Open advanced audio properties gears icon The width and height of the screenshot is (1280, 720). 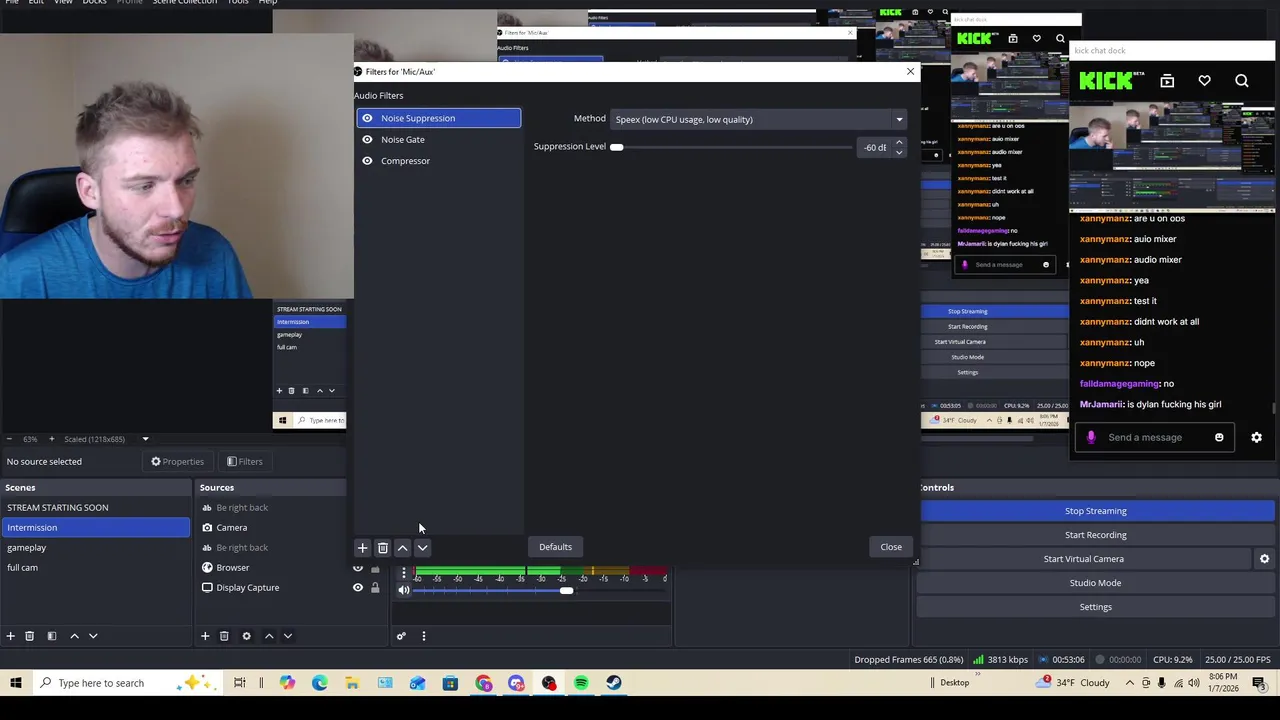(x=401, y=636)
